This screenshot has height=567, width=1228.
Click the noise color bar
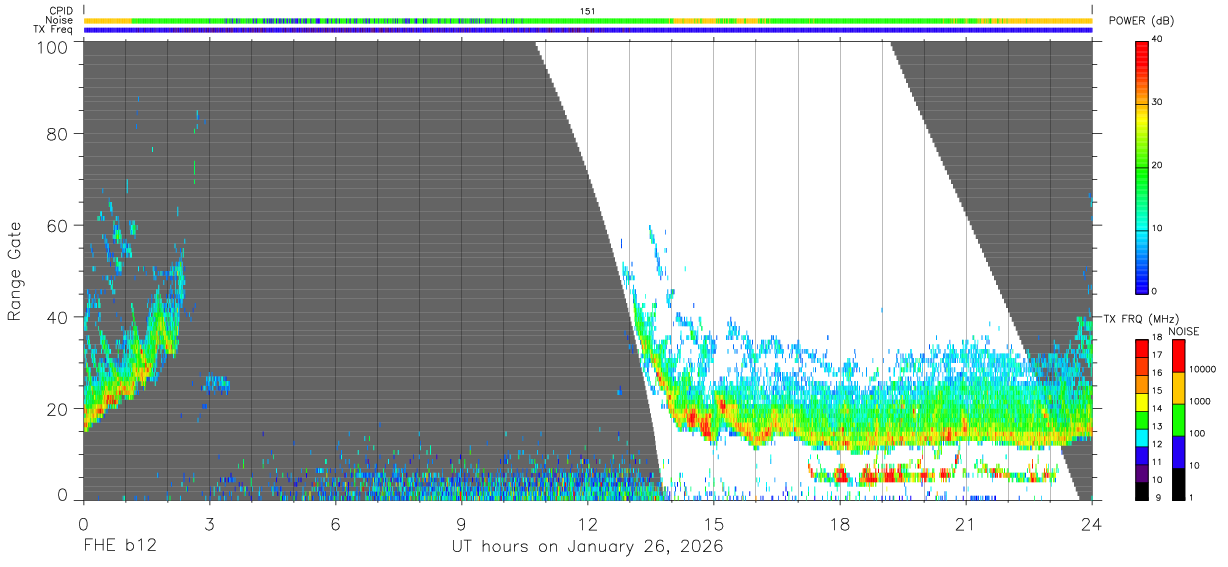[1179, 420]
